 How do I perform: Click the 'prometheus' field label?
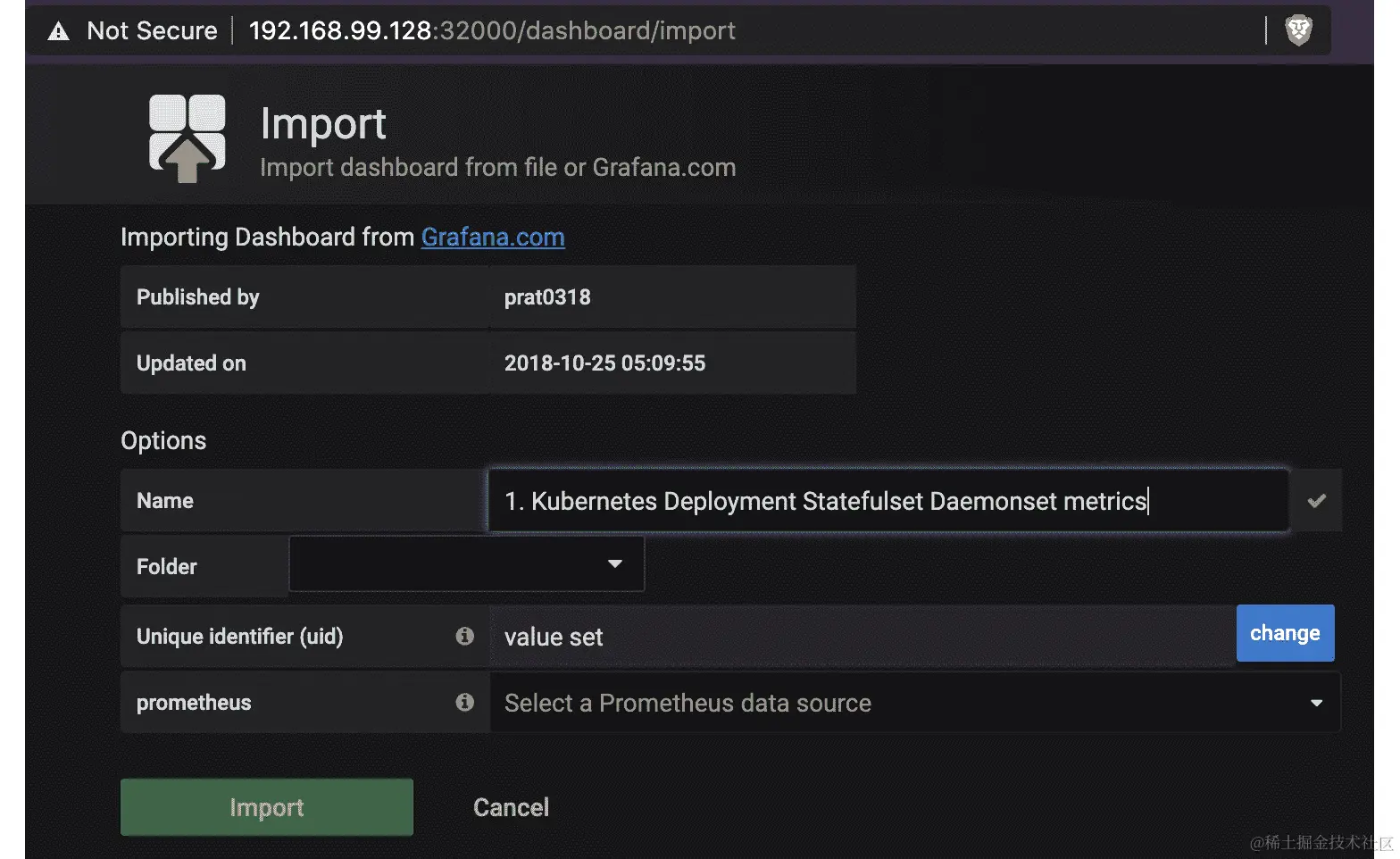(194, 703)
